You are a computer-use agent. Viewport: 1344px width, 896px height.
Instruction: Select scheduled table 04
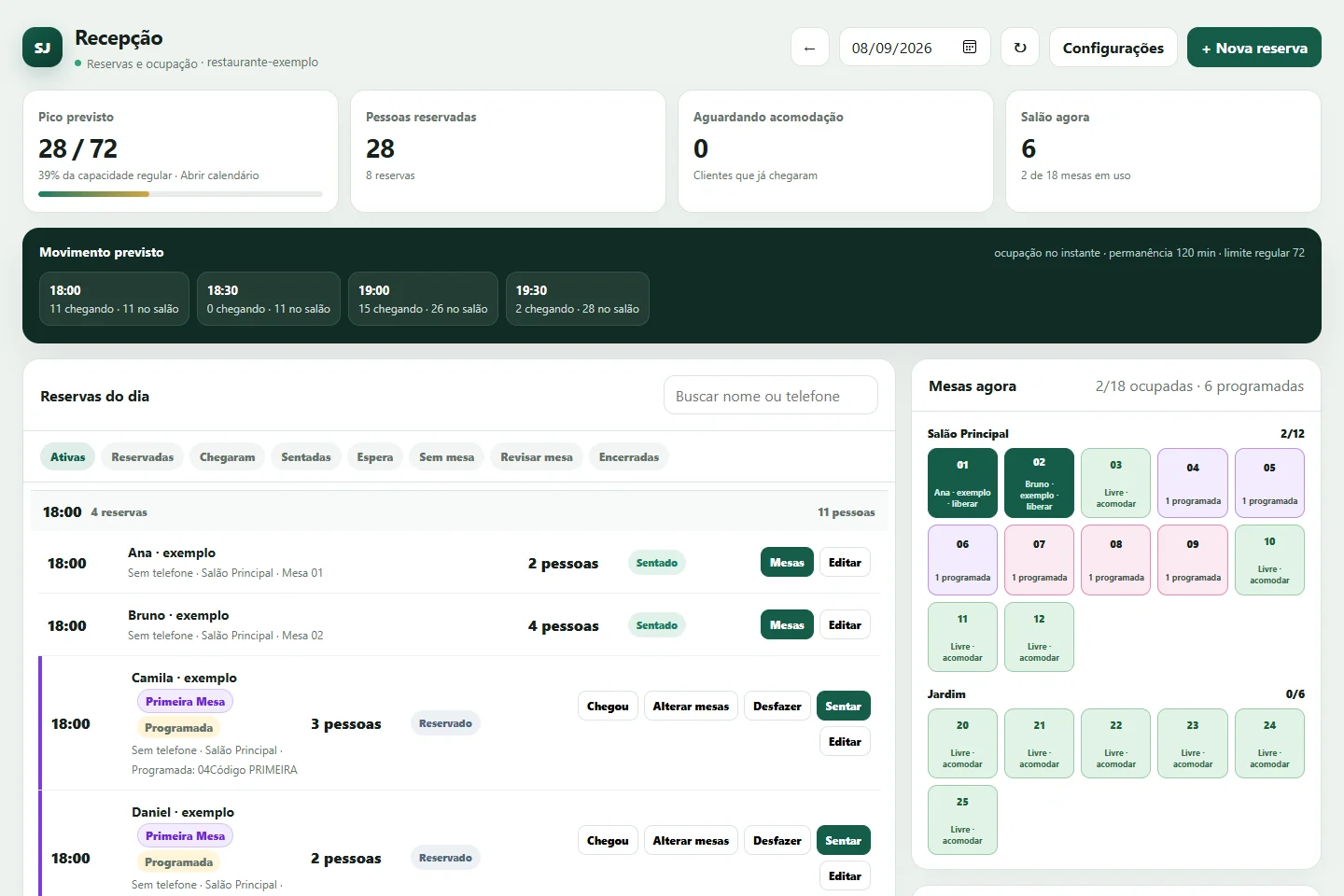[1193, 483]
